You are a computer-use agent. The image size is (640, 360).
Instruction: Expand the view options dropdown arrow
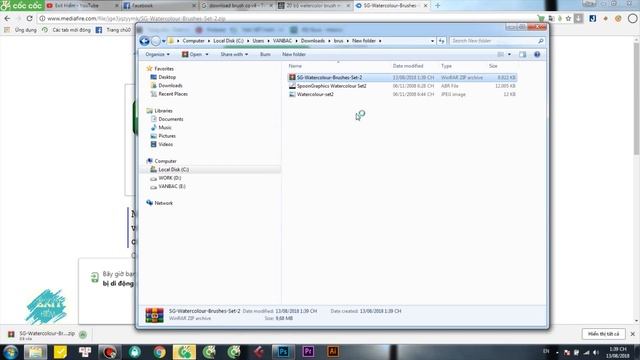pos(509,54)
